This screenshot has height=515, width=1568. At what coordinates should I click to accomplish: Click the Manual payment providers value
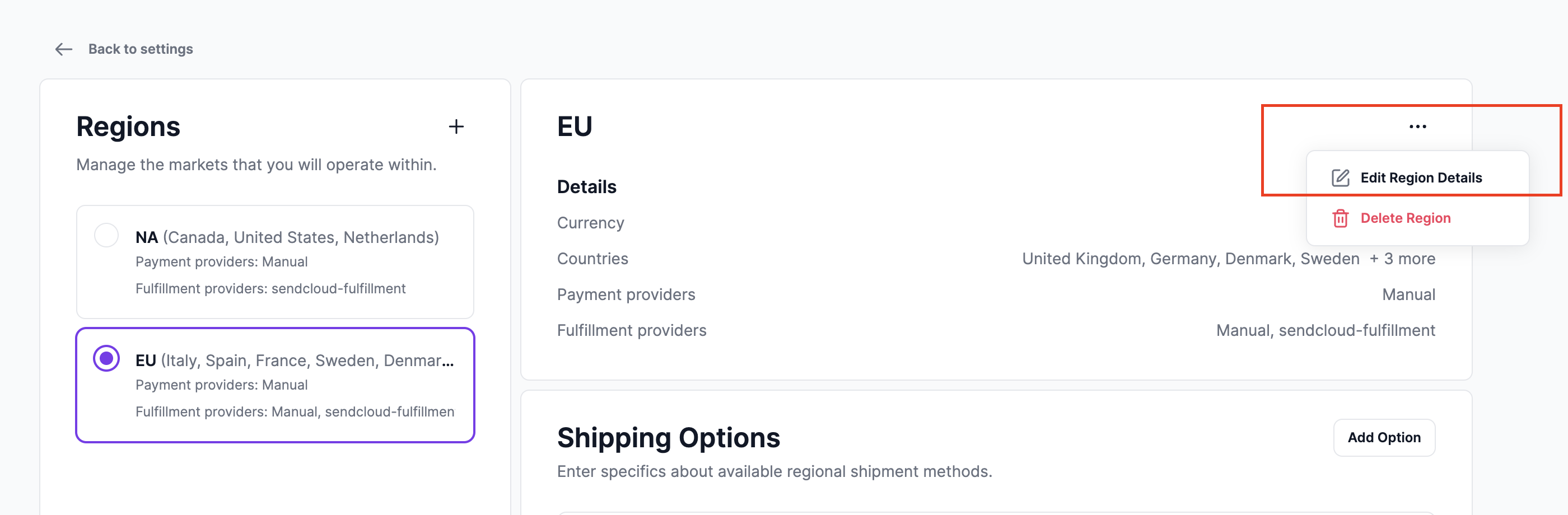(x=1408, y=294)
